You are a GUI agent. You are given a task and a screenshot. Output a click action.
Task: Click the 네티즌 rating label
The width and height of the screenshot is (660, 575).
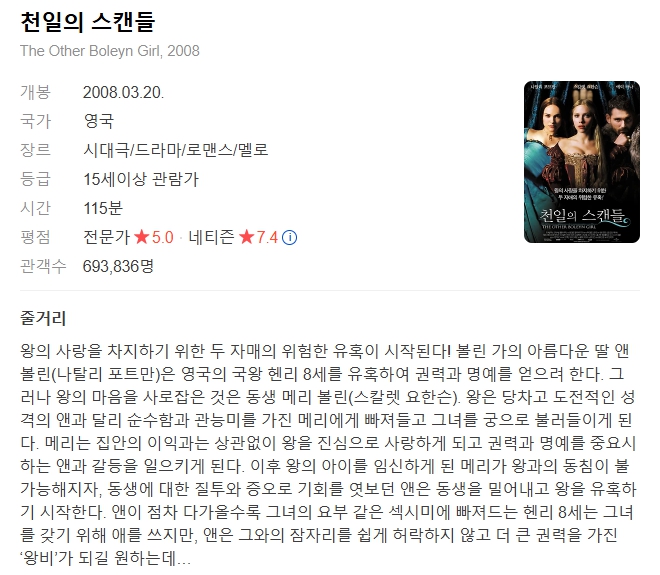[x=211, y=237]
